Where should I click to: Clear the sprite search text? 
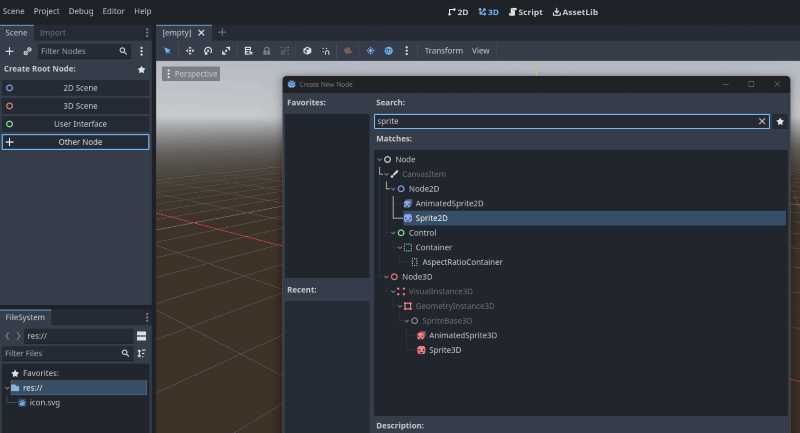coord(762,121)
